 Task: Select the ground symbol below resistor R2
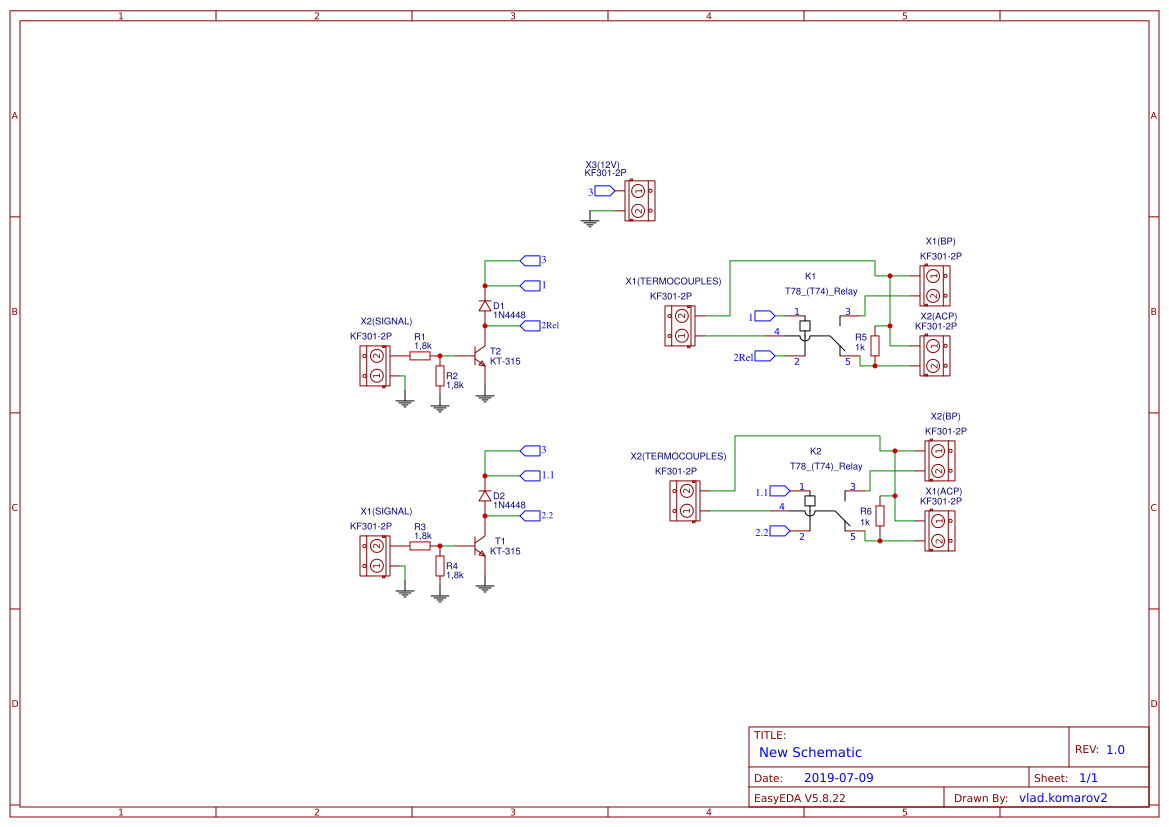click(x=440, y=408)
